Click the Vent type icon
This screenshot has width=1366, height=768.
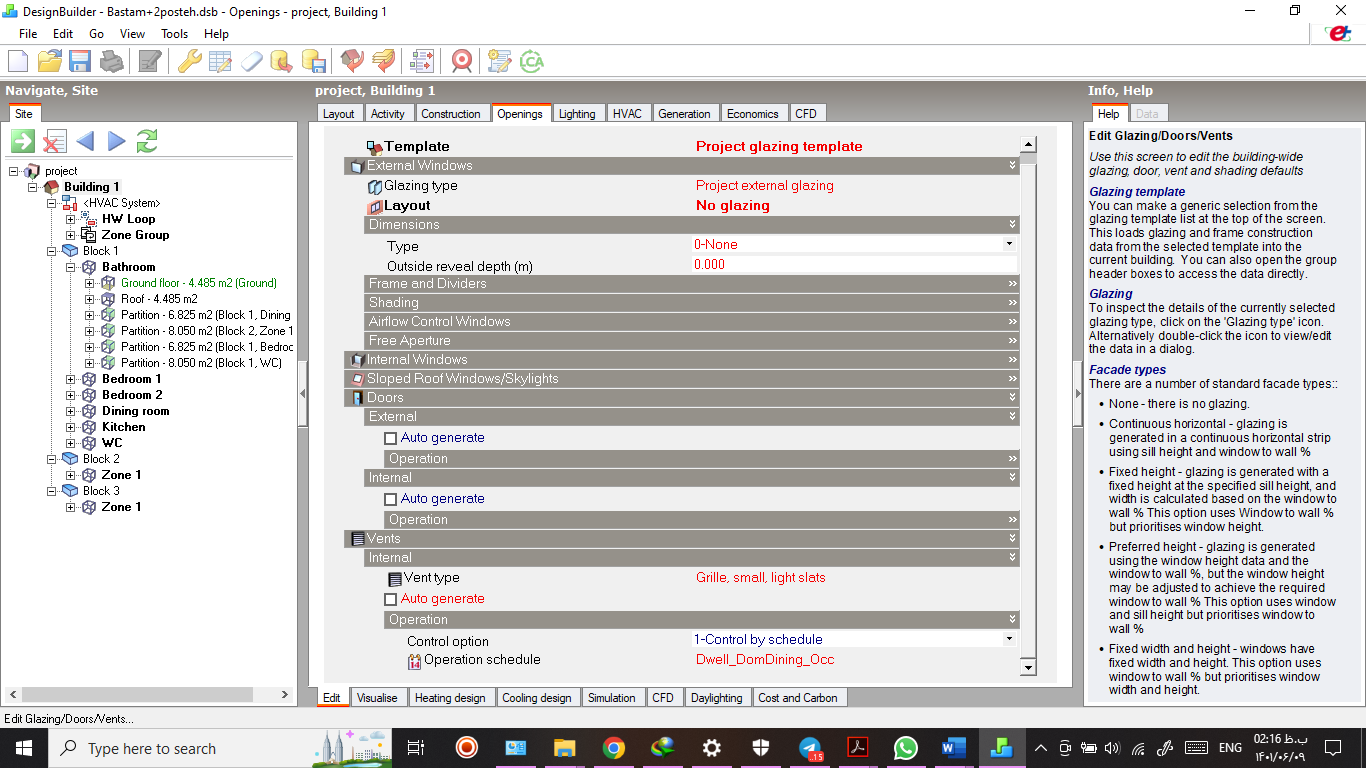point(395,578)
